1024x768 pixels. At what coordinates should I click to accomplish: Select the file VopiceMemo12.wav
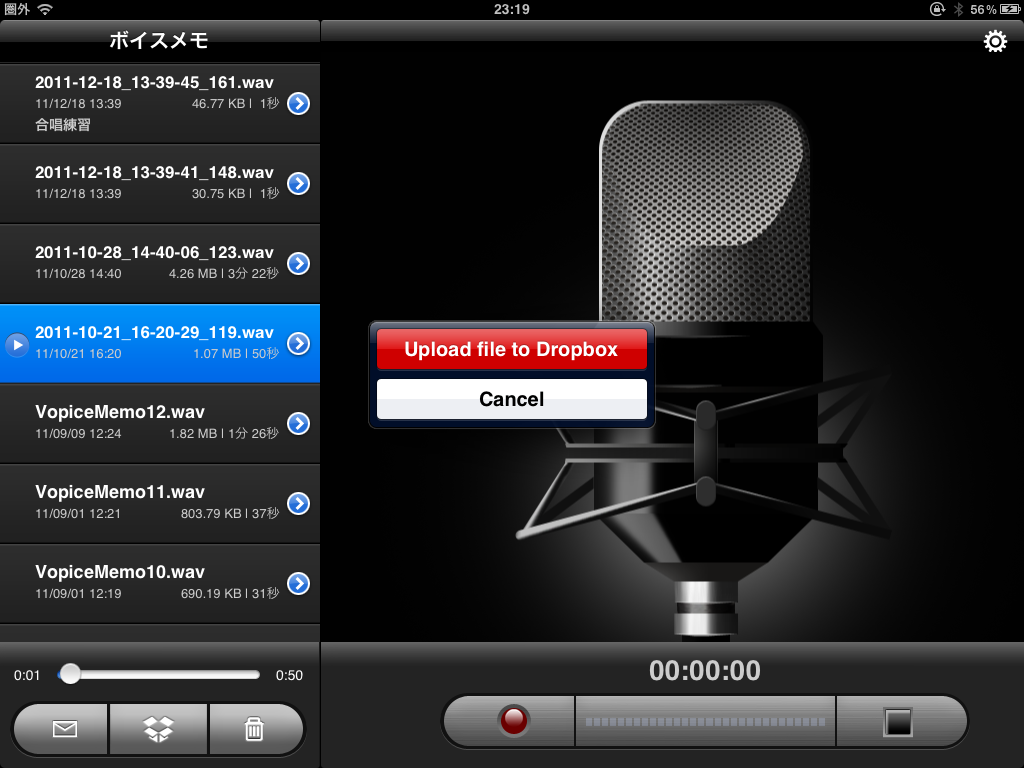tap(160, 423)
